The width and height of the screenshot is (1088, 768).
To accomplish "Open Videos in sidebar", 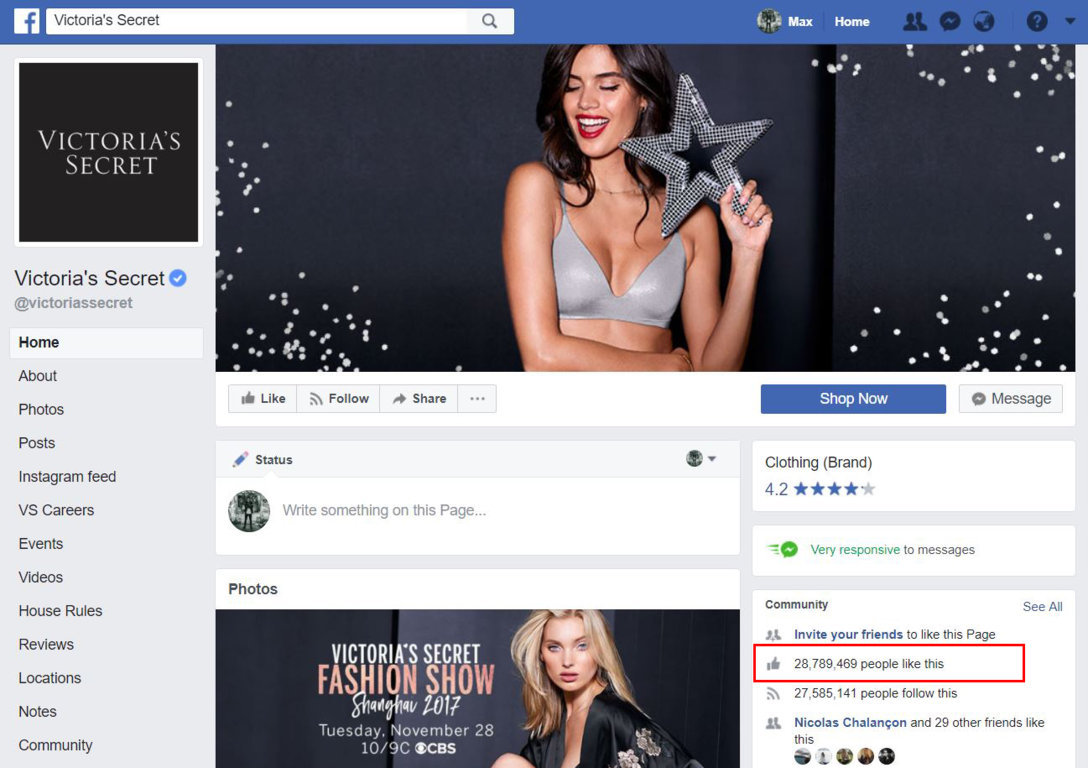I will pyautogui.click(x=41, y=577).
